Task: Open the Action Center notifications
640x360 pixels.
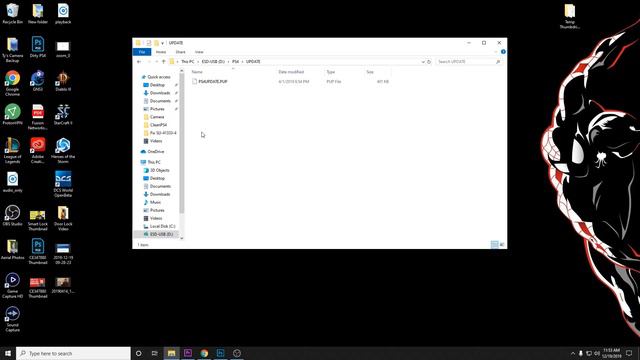Action: (x=629, y=353)
